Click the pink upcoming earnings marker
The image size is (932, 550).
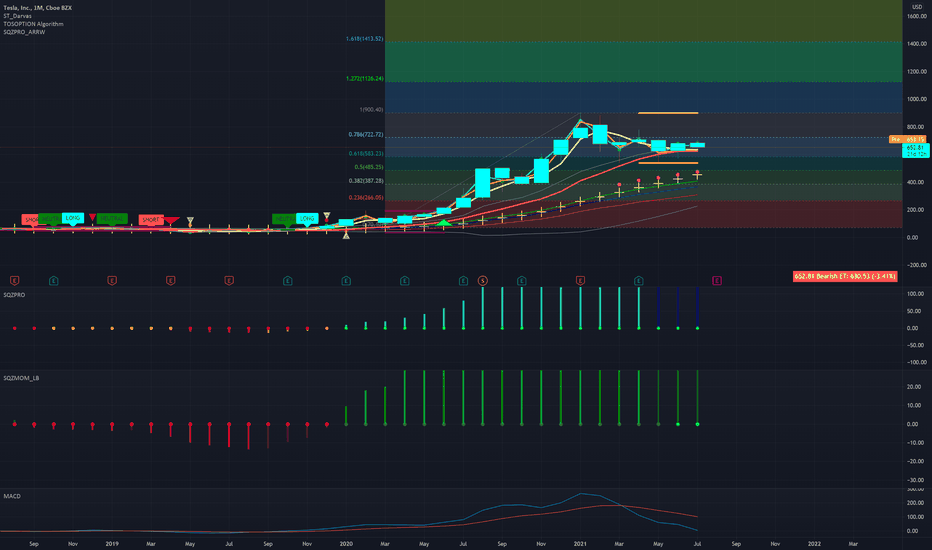click(x=717, y=281)
